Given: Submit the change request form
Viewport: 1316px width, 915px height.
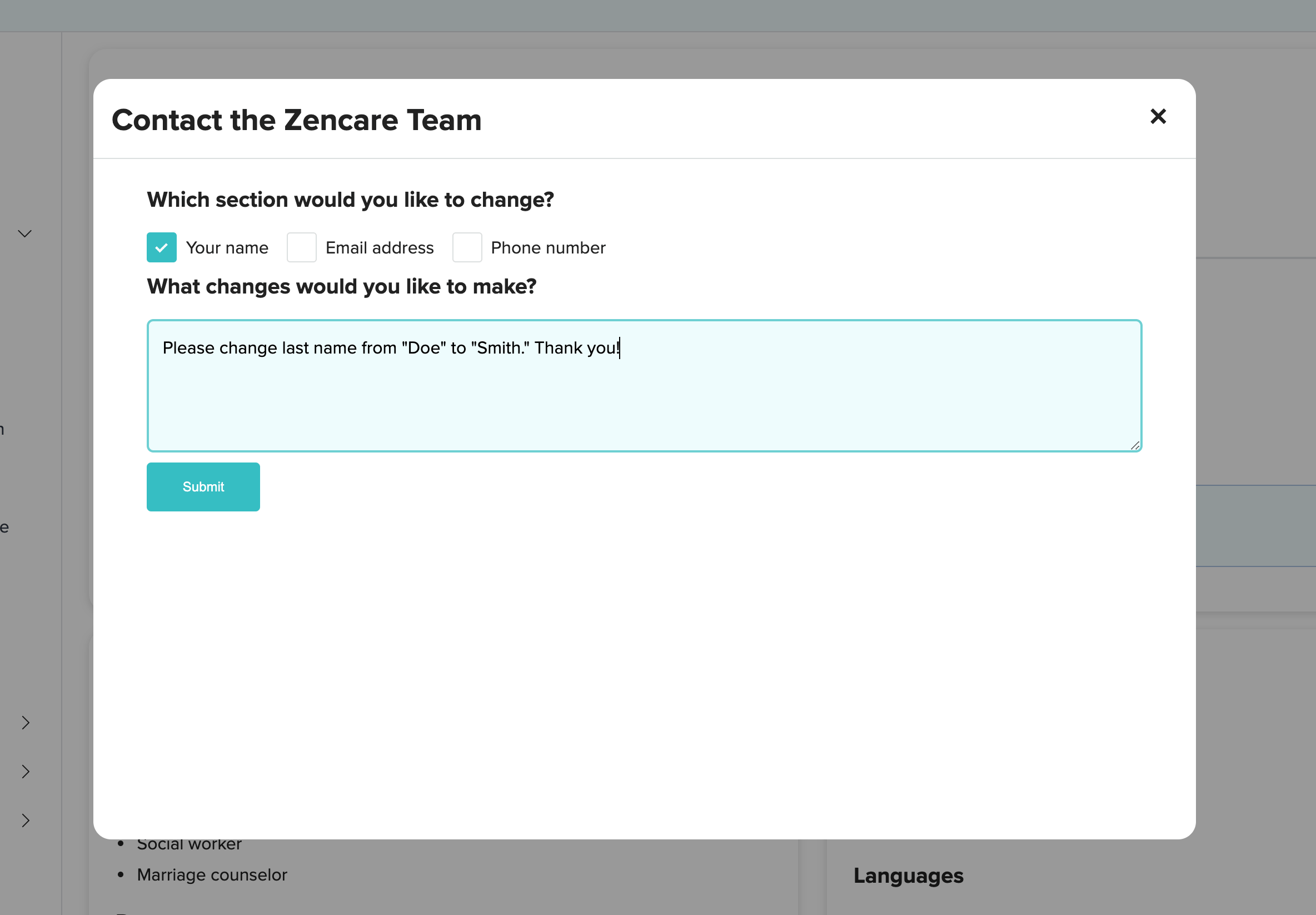Looking at the screenshot, I should [x=203, y=487].
